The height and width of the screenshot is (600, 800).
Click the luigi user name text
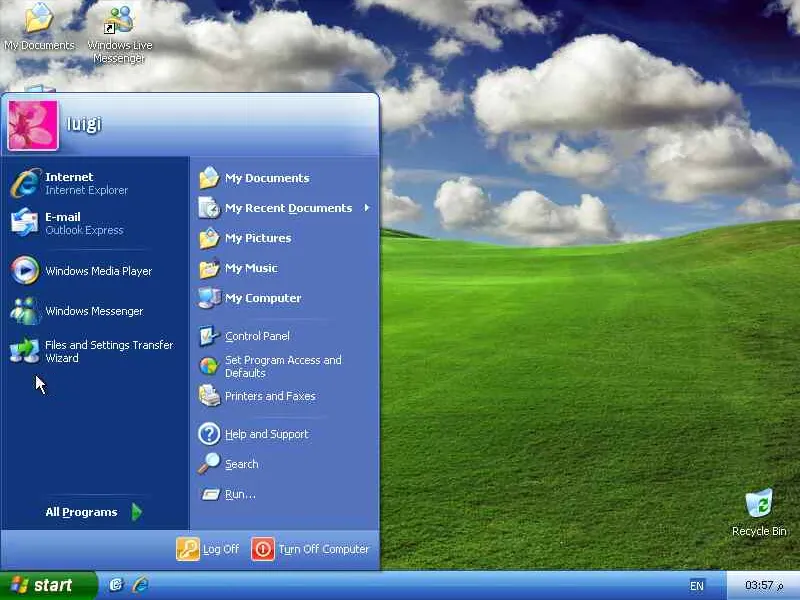[x=84, y=123]
